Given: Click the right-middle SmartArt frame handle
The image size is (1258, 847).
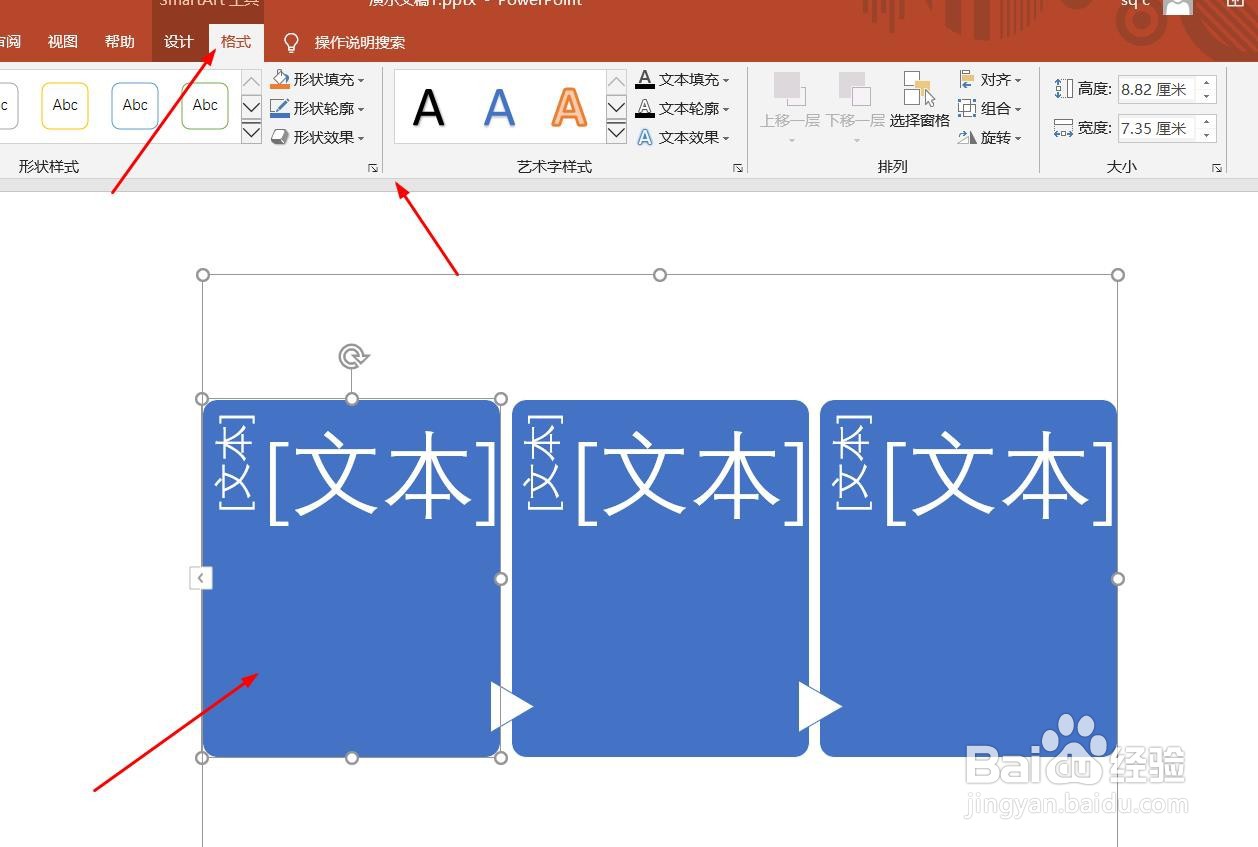Looking at the screenshot, I should coord(1118,578).
